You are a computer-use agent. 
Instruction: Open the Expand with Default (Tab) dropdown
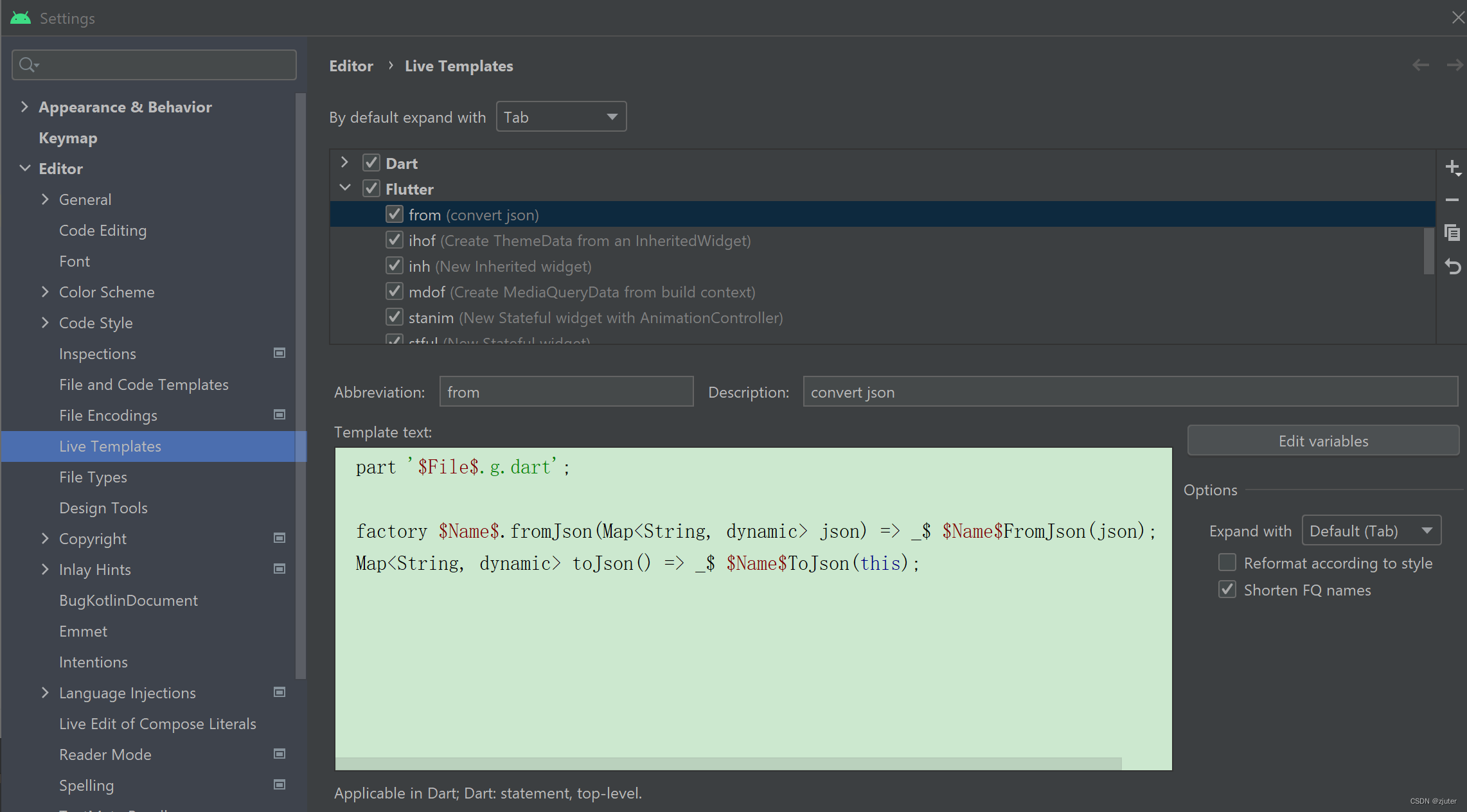(1371, 531)
